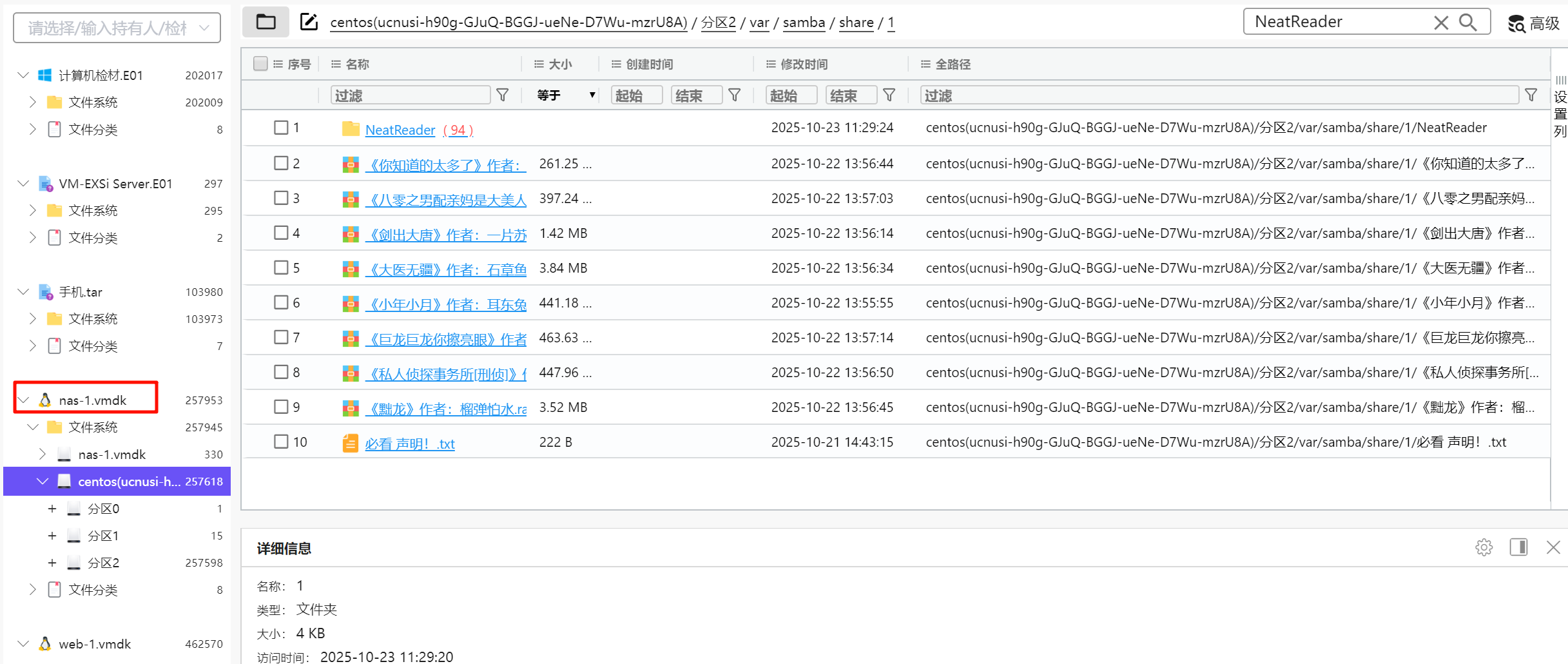The width and height of the screenshot is (1568, 664).
Task: Open the holder selection dropdown
Action: tap(117, 28)
